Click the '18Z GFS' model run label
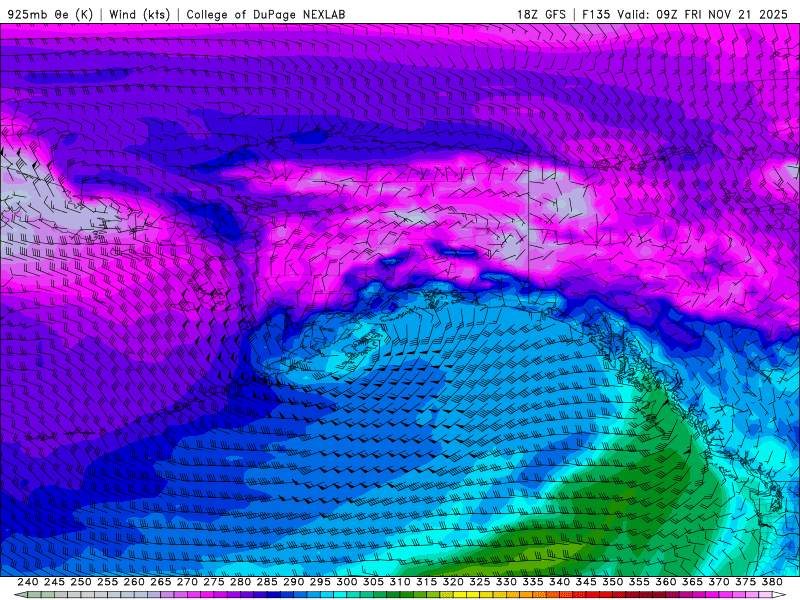 (x=541, y=14)
